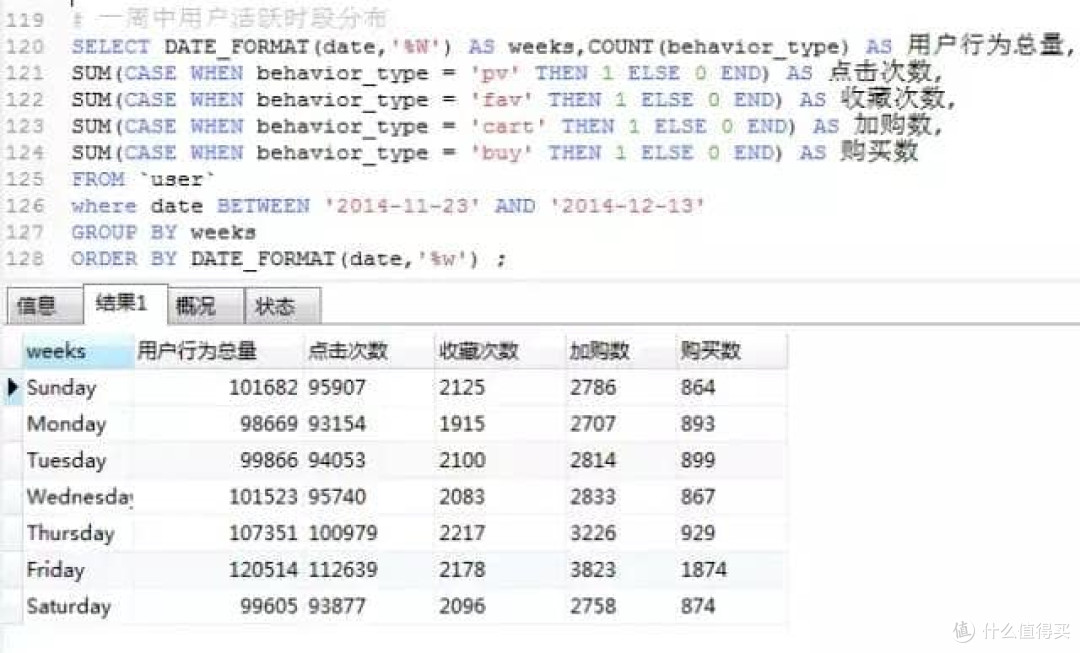Click the value 99866 in the Tuesday row
The image size is (1080, 653).
[x=269, y=460]
